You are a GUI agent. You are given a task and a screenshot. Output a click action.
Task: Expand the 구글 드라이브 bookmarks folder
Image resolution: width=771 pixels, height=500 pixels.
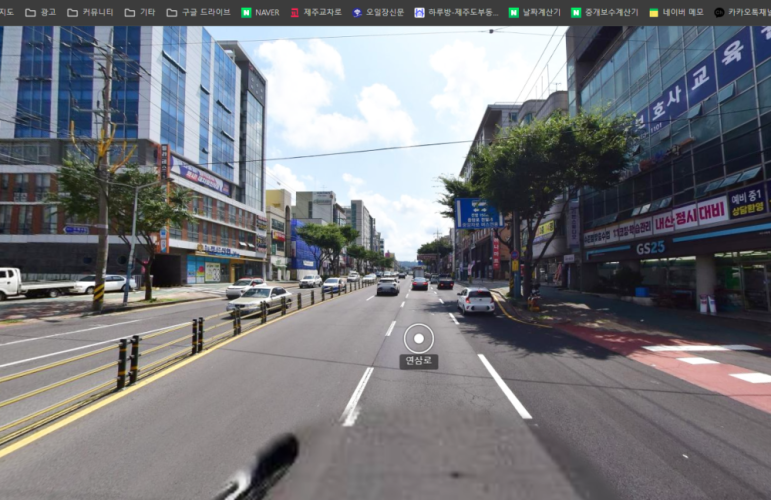click(198, 12)
